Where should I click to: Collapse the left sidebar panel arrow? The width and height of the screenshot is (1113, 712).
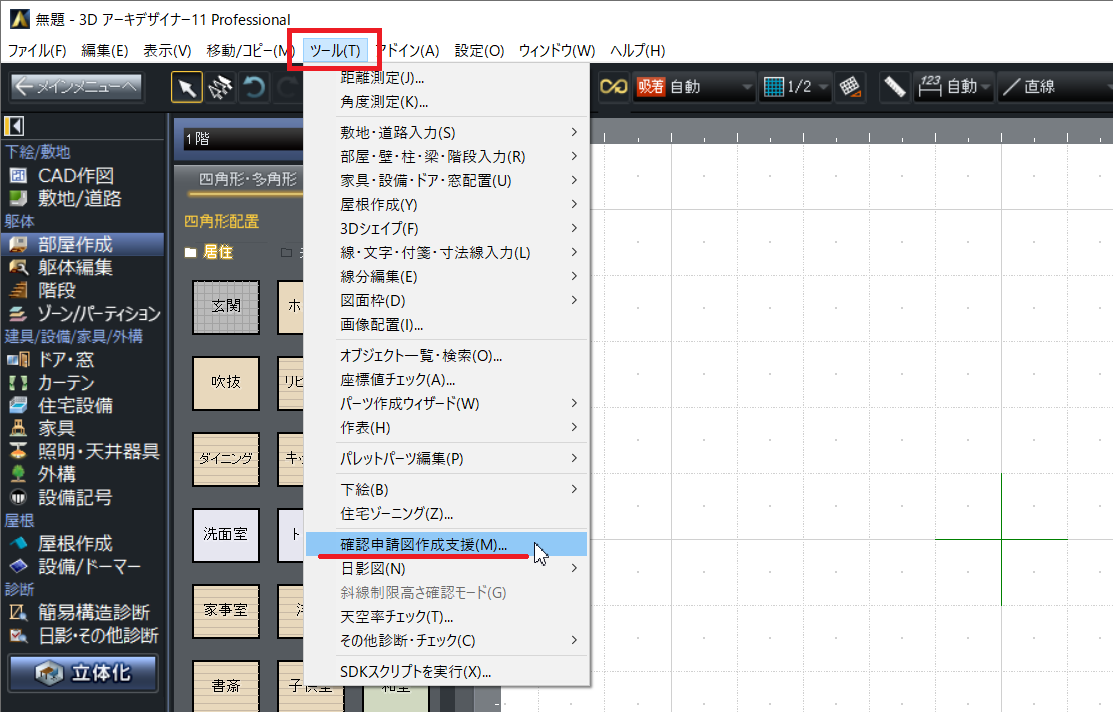[14, 126]
